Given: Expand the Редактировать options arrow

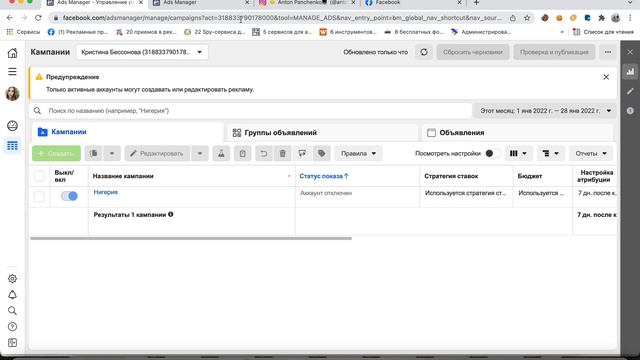Looking at the screenshot, I should coord(200,153).
